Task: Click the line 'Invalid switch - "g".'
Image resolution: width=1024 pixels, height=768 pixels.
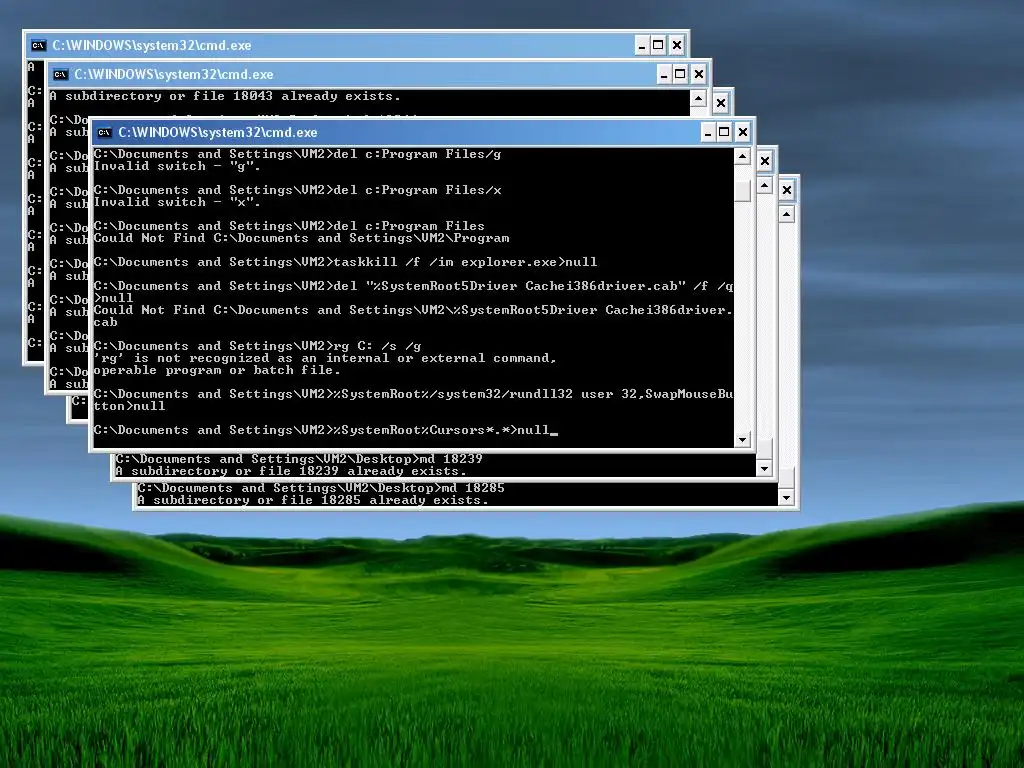Action: coord(177,167)
